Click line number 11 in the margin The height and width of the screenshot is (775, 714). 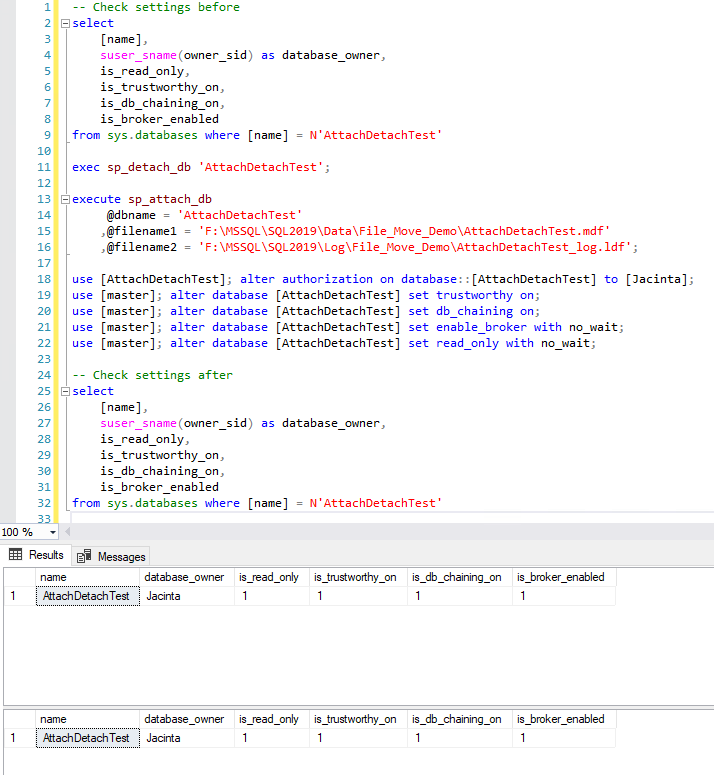pyautogui.click(x=44, y=168)
